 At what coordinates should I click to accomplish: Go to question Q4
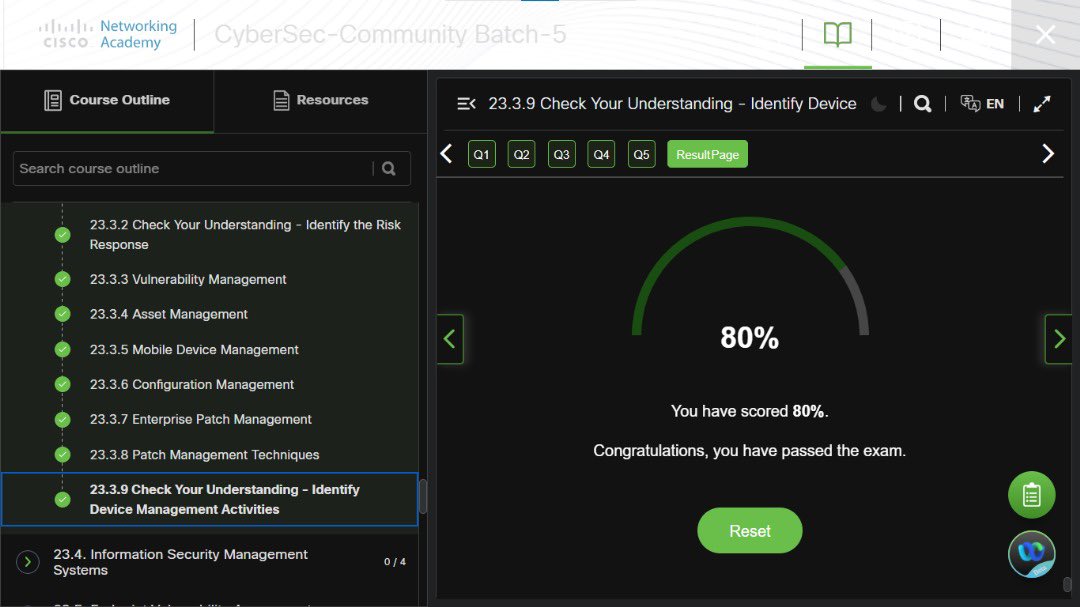pyautogui.click(x=601, y=154)
